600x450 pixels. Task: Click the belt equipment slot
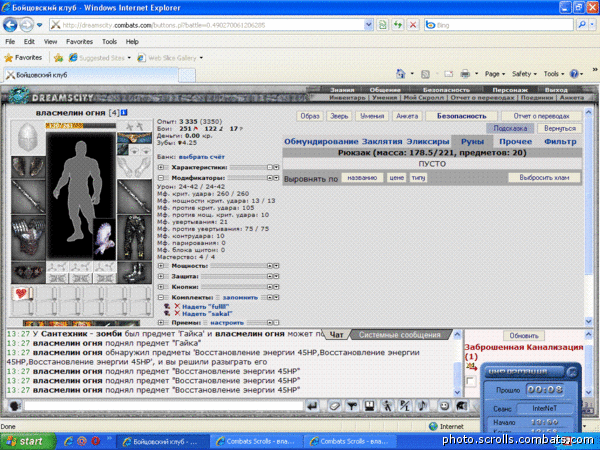pyautogui.click(x=28, y=272)
